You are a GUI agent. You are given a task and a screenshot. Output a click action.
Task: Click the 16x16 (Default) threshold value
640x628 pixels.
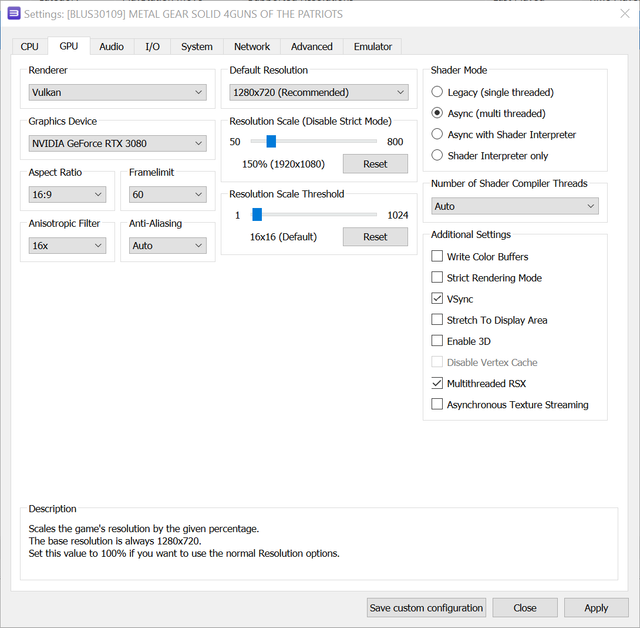coord(283,237)
